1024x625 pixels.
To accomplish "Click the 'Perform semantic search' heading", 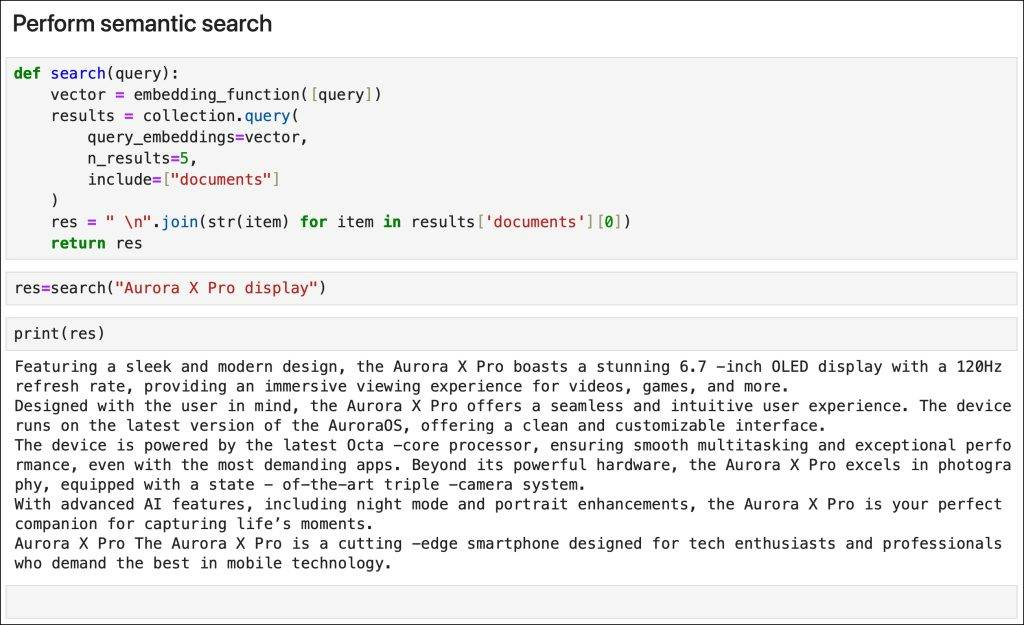I will click(x=142, y=24).
